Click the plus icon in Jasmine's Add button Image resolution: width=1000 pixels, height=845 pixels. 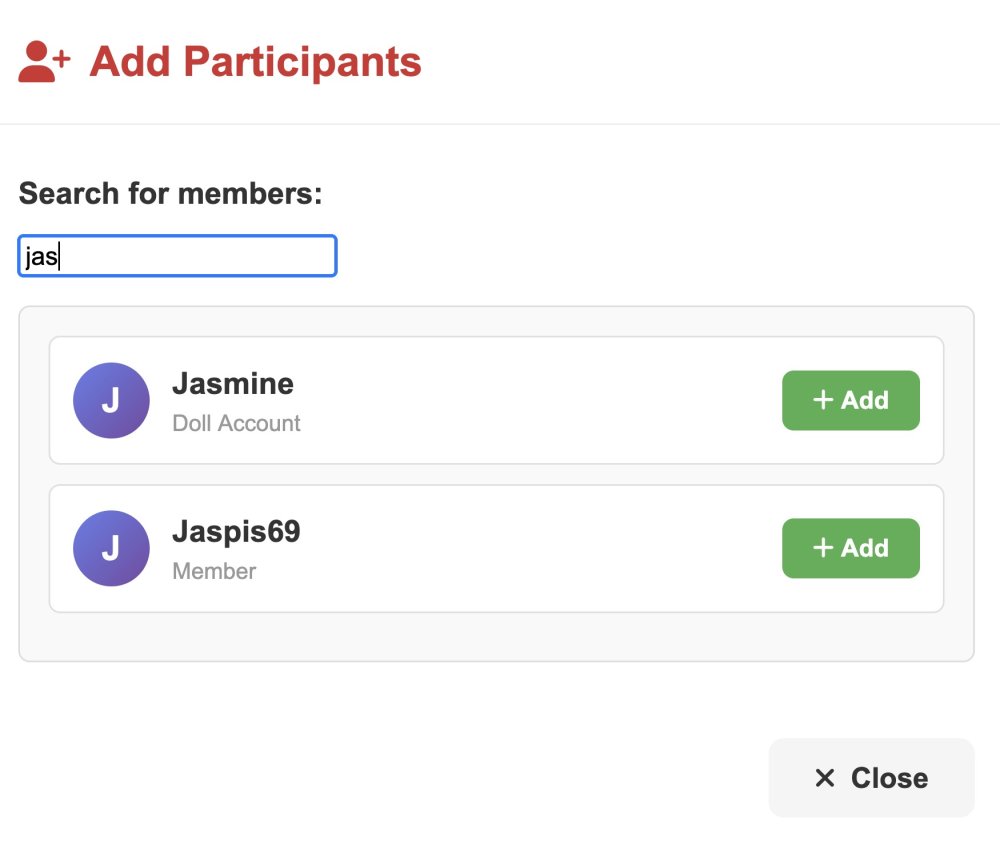[x=823, y=400]
